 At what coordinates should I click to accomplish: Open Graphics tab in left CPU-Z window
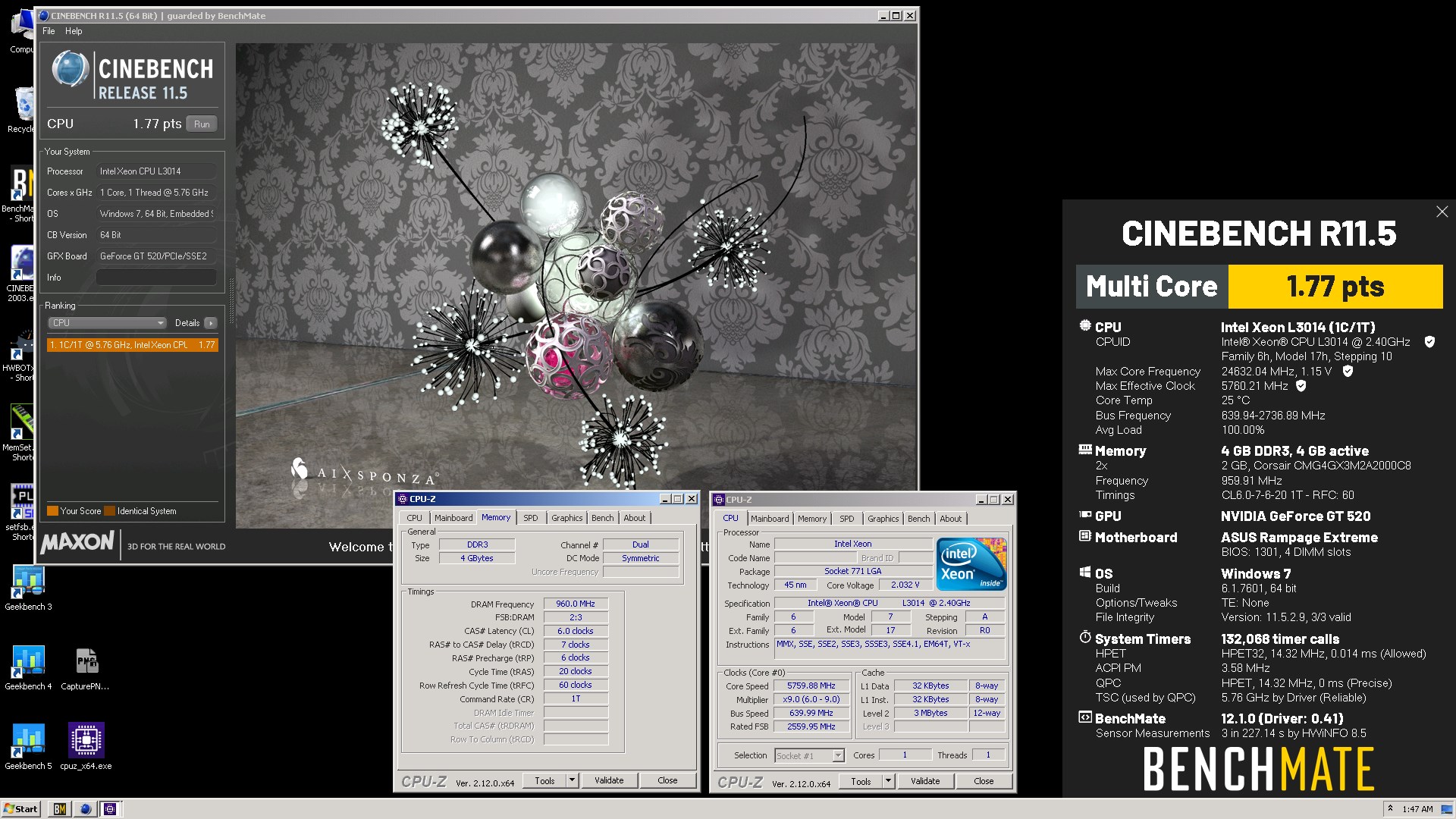567,518
